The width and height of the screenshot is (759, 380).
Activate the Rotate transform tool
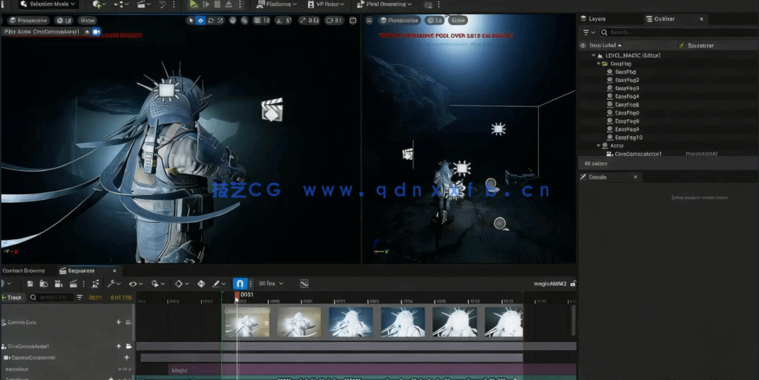[211, 20]
